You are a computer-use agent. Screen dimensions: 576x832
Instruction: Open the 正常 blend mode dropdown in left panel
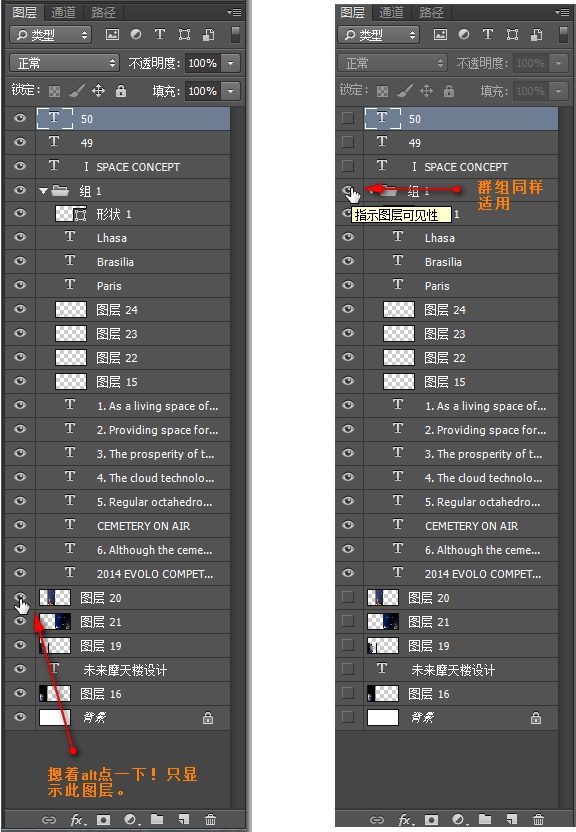pyautogui.click(x=65, y=63)
